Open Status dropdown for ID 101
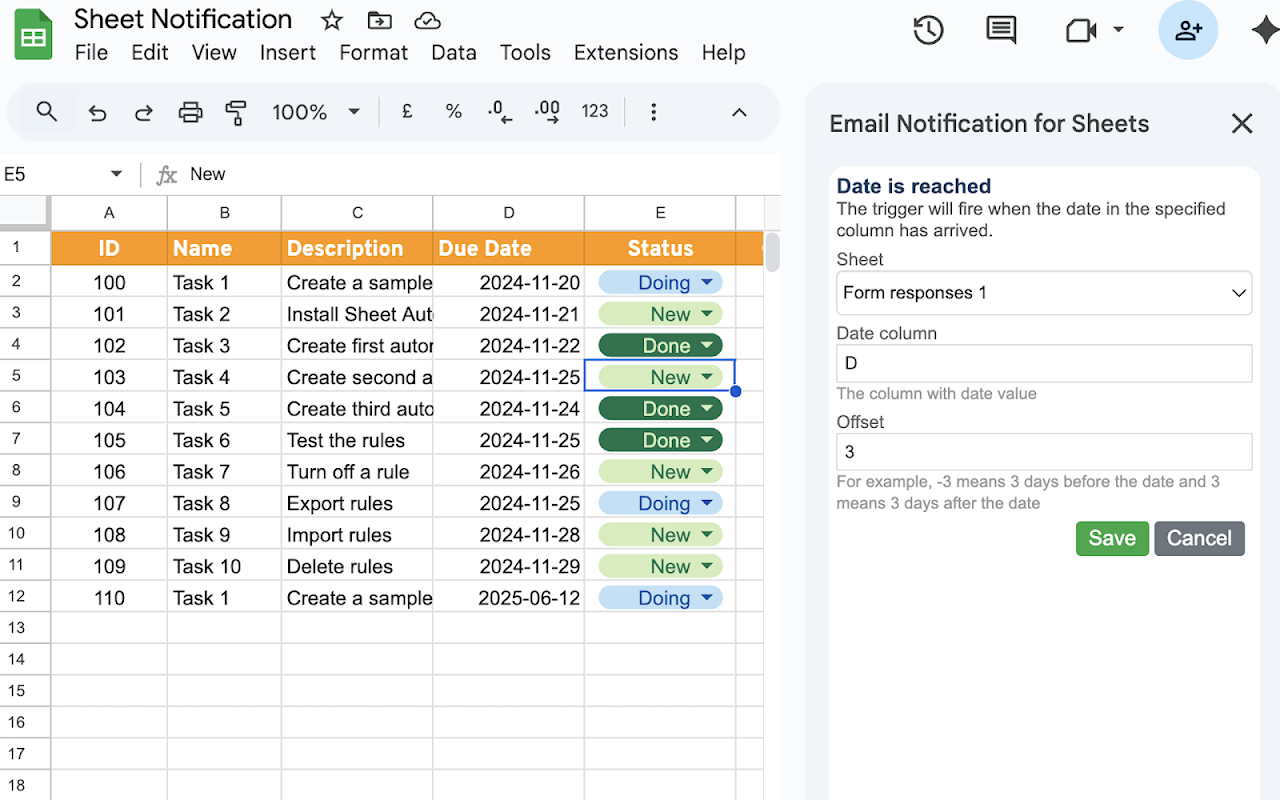The height and width of the screenshot is (800, 1280). point(707,314)
